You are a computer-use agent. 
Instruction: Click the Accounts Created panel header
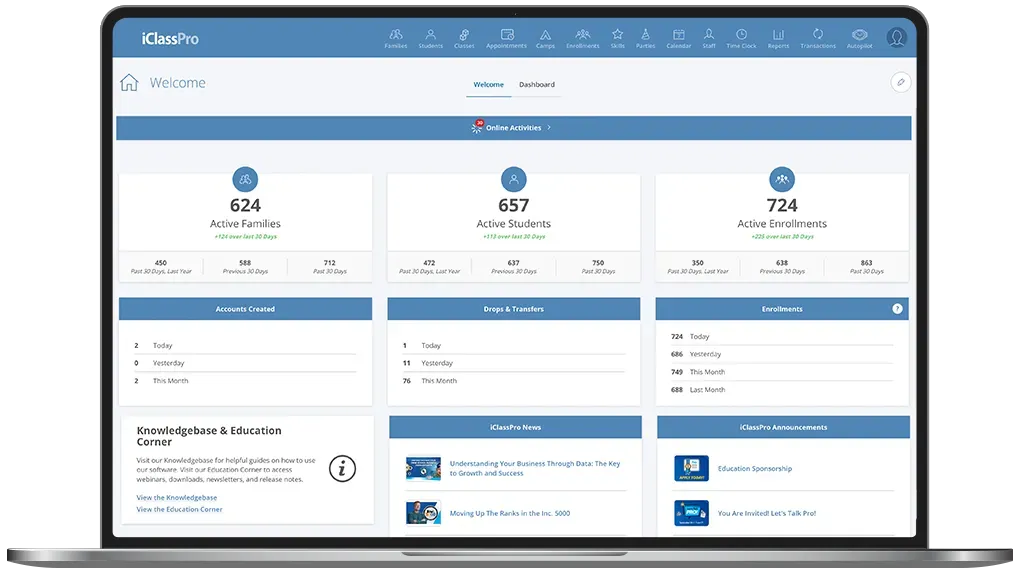pyautogui.click(x=245, y=309)
